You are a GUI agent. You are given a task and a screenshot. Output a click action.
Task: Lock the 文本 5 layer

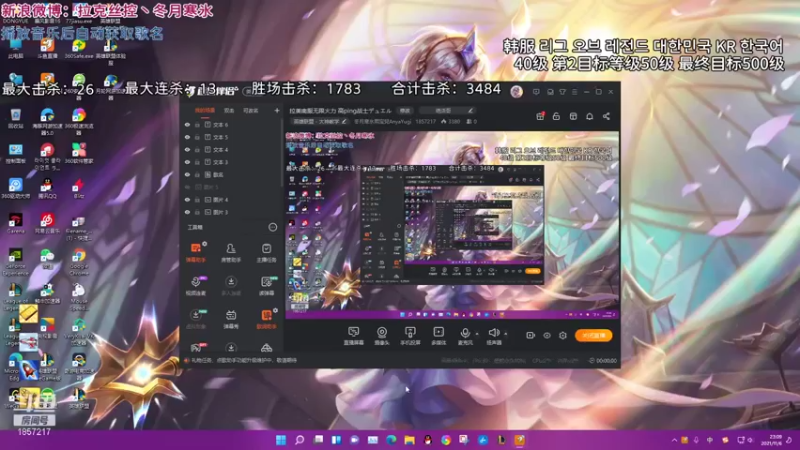(197, 137)
